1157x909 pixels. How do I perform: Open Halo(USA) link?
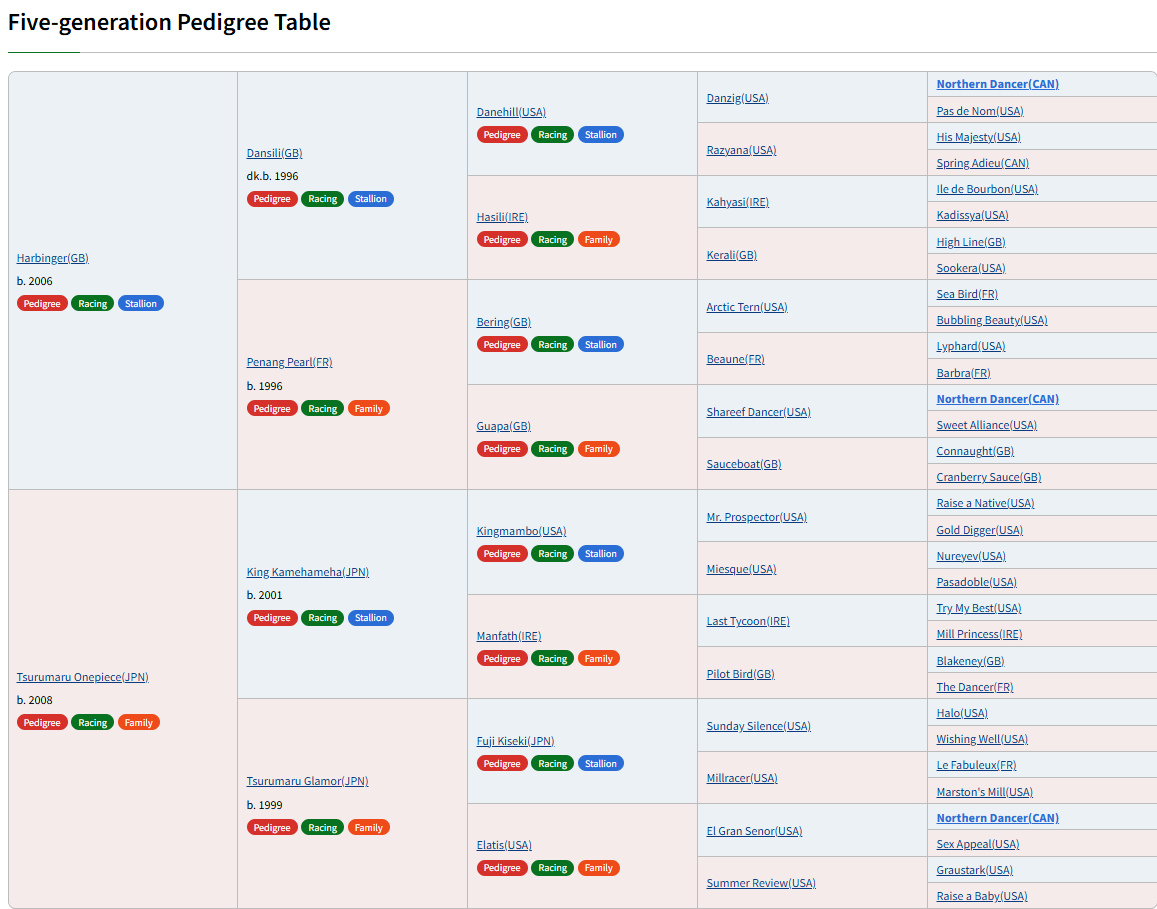click(x=962, y=713)
